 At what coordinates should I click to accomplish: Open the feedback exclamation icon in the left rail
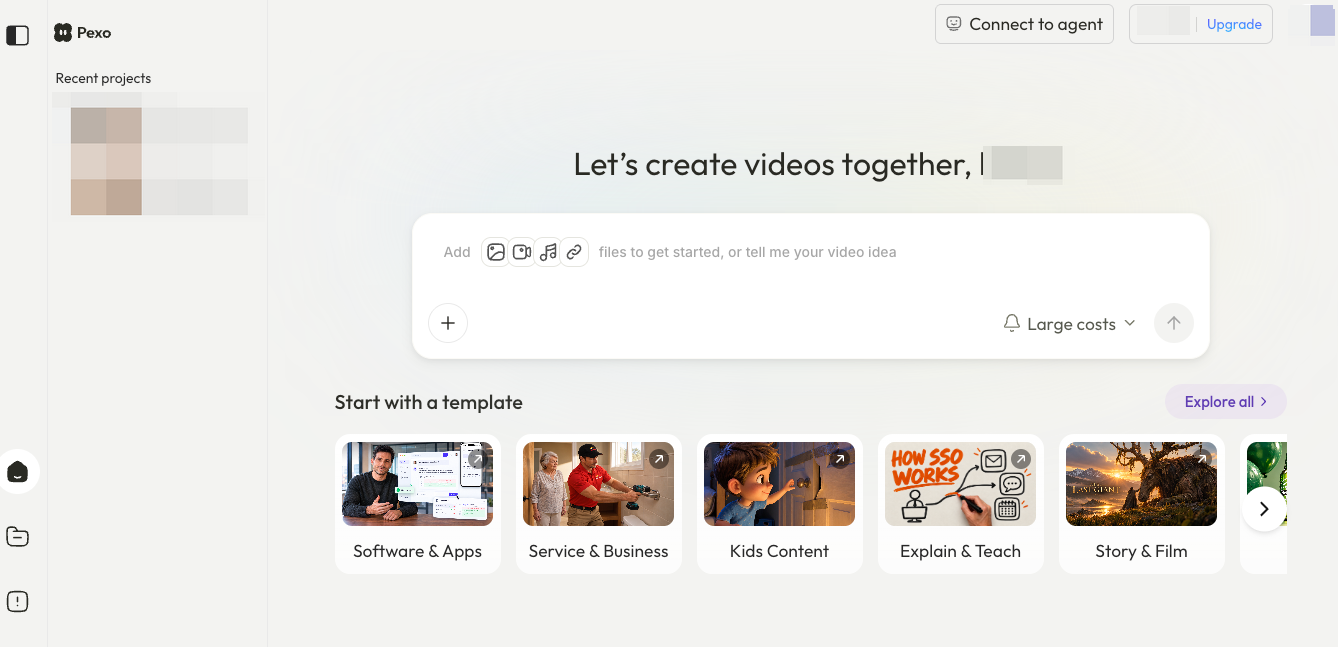coord(18,601)
